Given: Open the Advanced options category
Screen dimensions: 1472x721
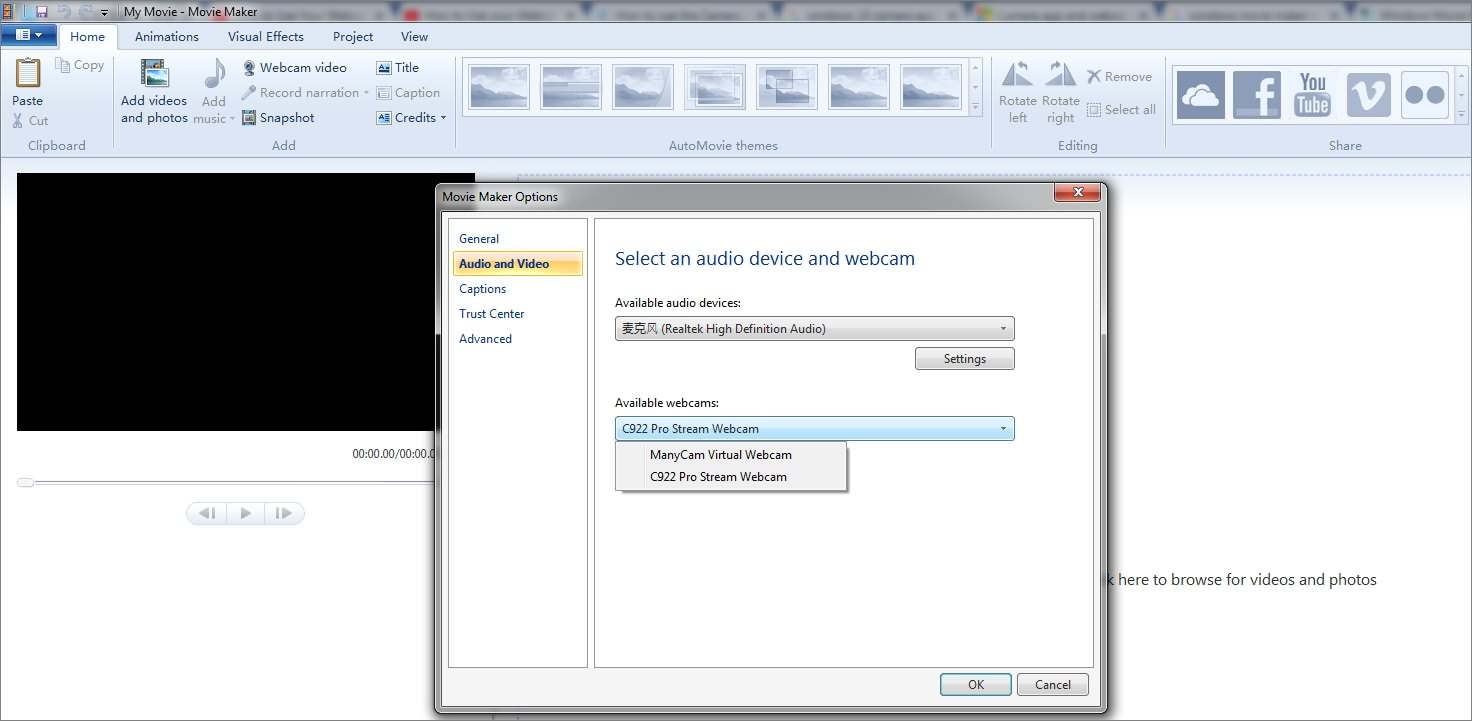Looking at the screenshot, I should [x=486, y=339].
